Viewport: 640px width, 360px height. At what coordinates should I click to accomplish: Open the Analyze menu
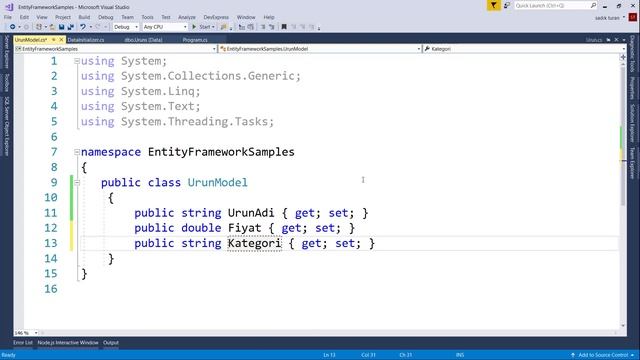tap(187, 17)
